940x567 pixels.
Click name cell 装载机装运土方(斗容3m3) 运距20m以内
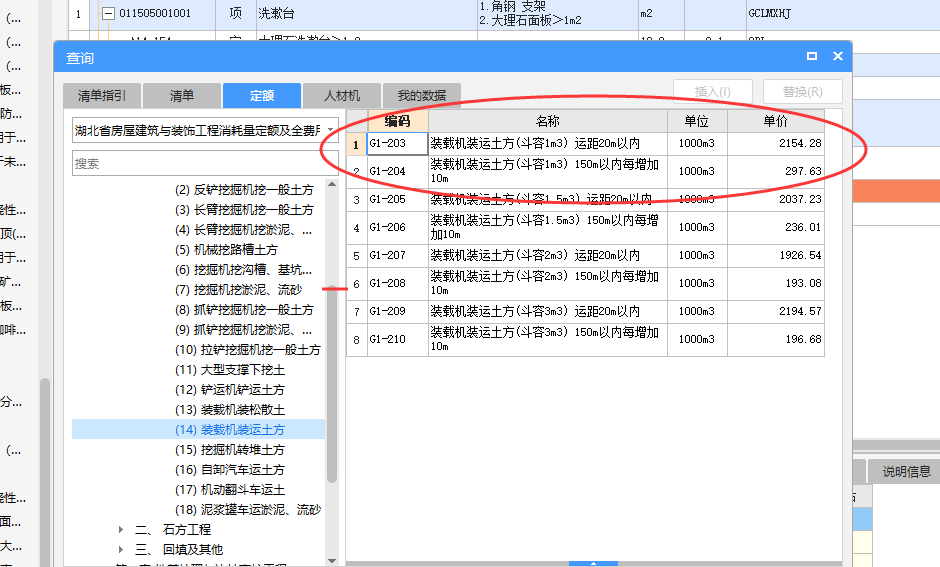click(547, 312)
